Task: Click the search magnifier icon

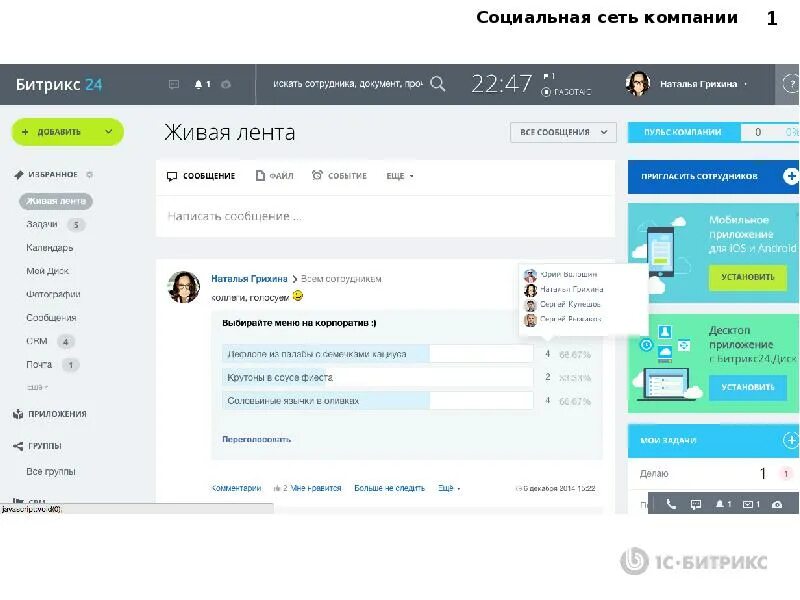Action: (438, 83)
